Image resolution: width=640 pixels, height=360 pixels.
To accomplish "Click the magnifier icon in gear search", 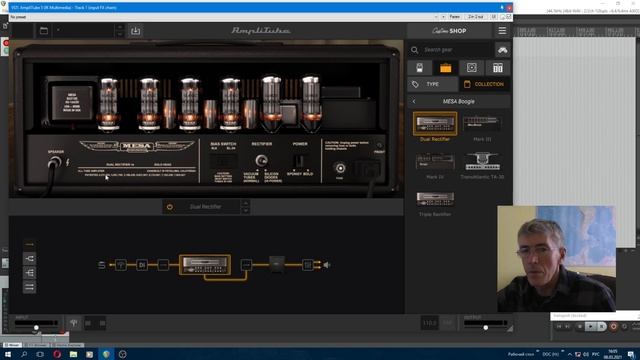I will tap(414, 50).
